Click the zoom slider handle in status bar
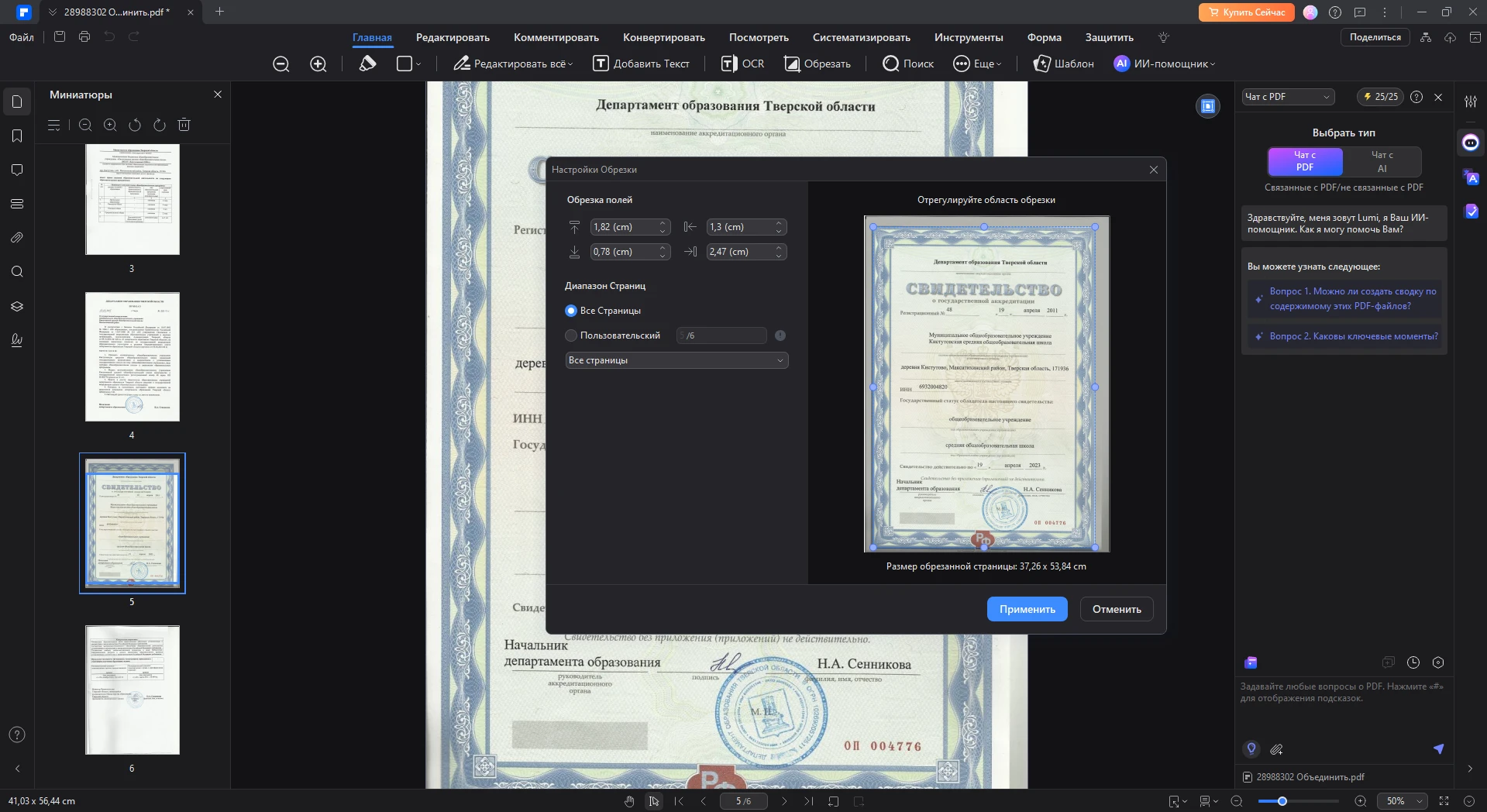This screenshot has width=1487, height=812. tap(1282, 801)
